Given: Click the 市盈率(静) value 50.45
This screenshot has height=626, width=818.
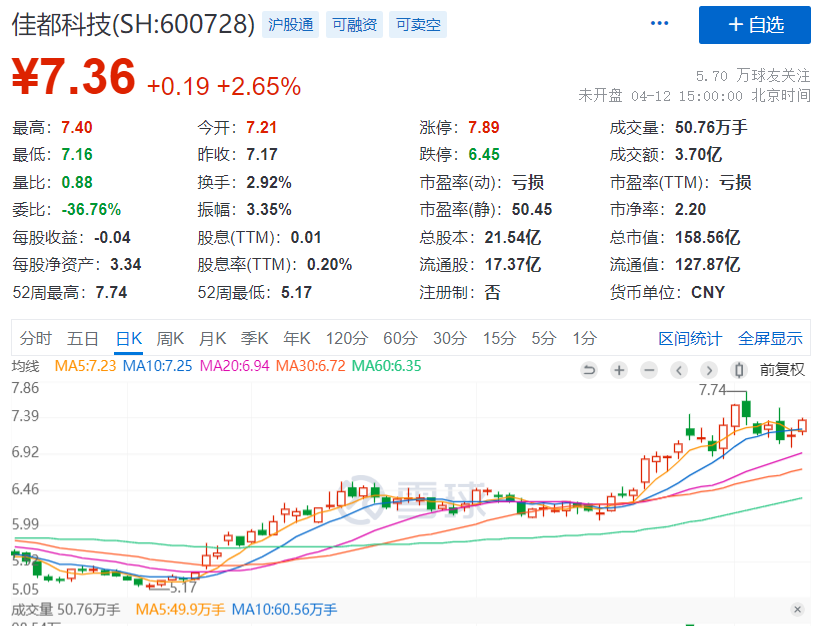Looking at the screenshot, I should point(532,210).
